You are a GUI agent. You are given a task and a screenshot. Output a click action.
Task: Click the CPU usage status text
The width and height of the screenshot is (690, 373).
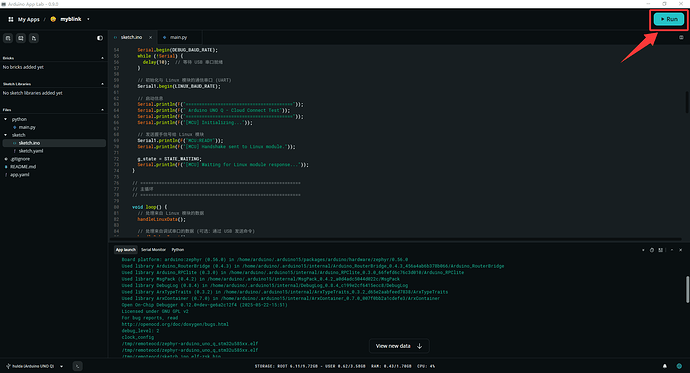click(x=426, y=366)
